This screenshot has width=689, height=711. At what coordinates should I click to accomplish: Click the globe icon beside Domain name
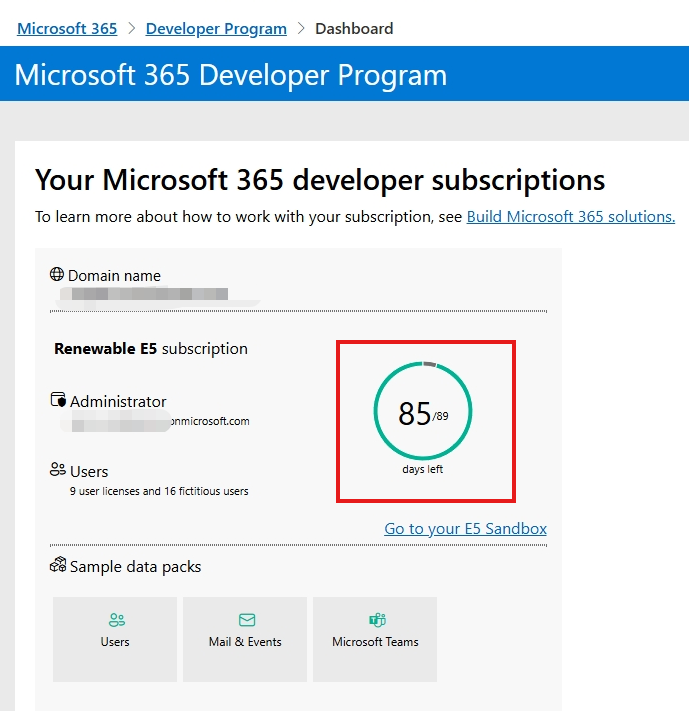[57, 274]
